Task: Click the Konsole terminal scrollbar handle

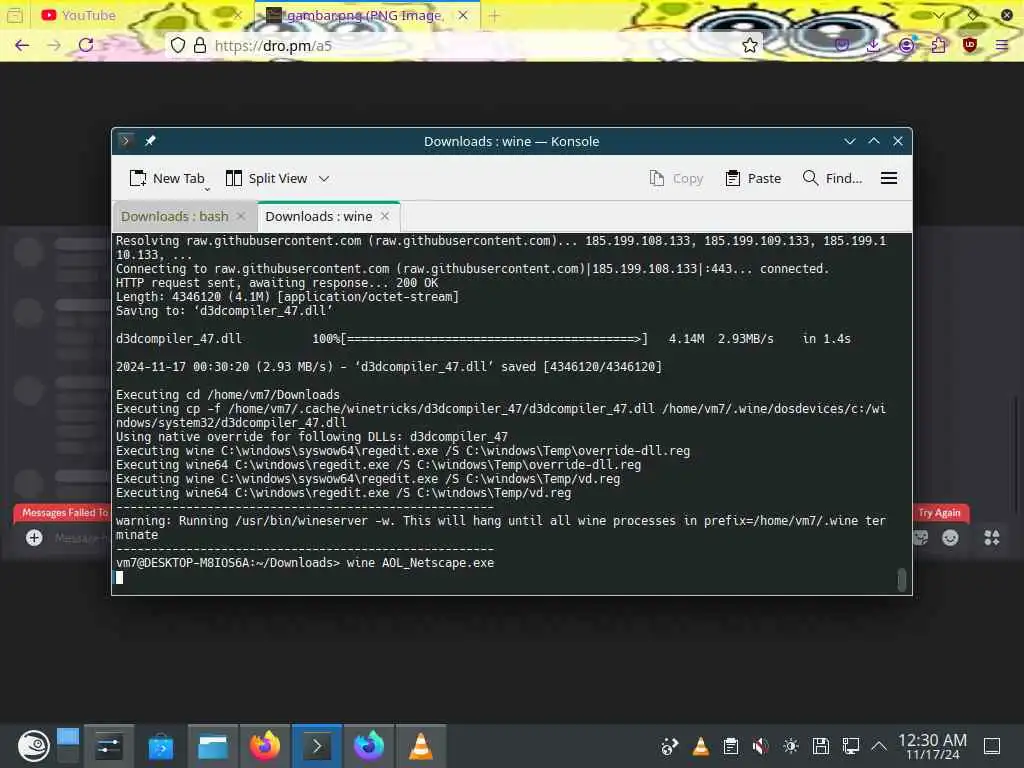Action: [902, 579]
